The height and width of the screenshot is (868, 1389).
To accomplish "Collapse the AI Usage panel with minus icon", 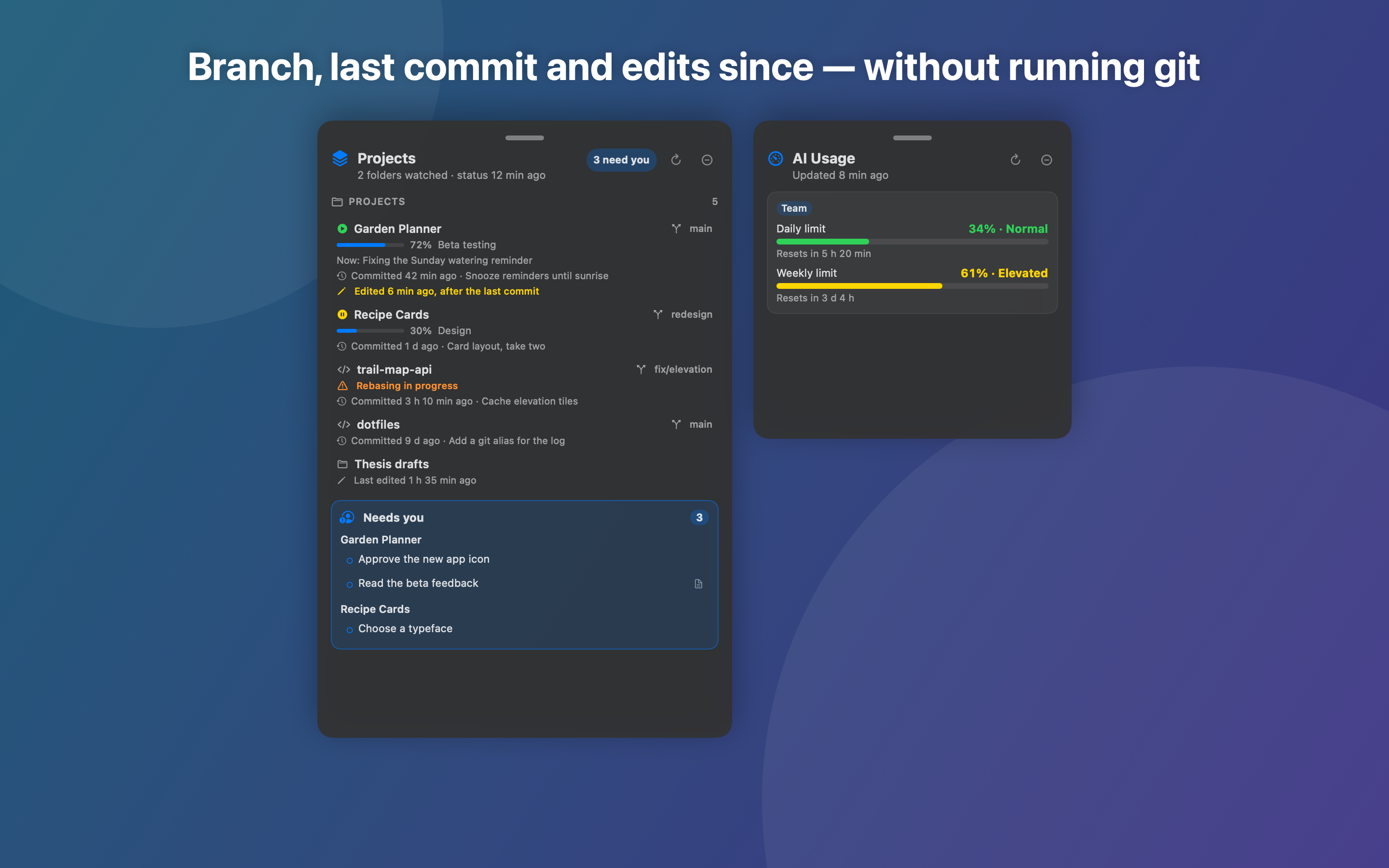I will tap(1047, 160).
